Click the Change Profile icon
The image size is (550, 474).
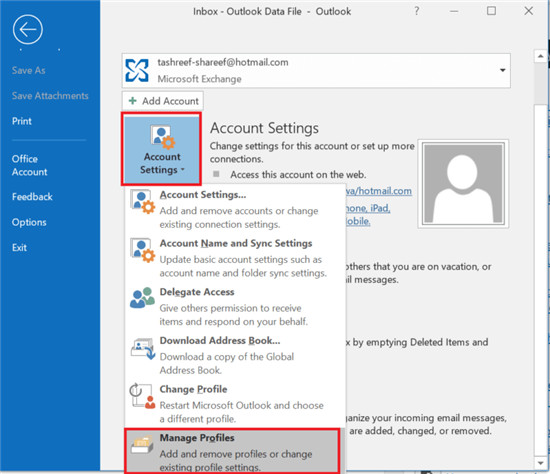142,396
